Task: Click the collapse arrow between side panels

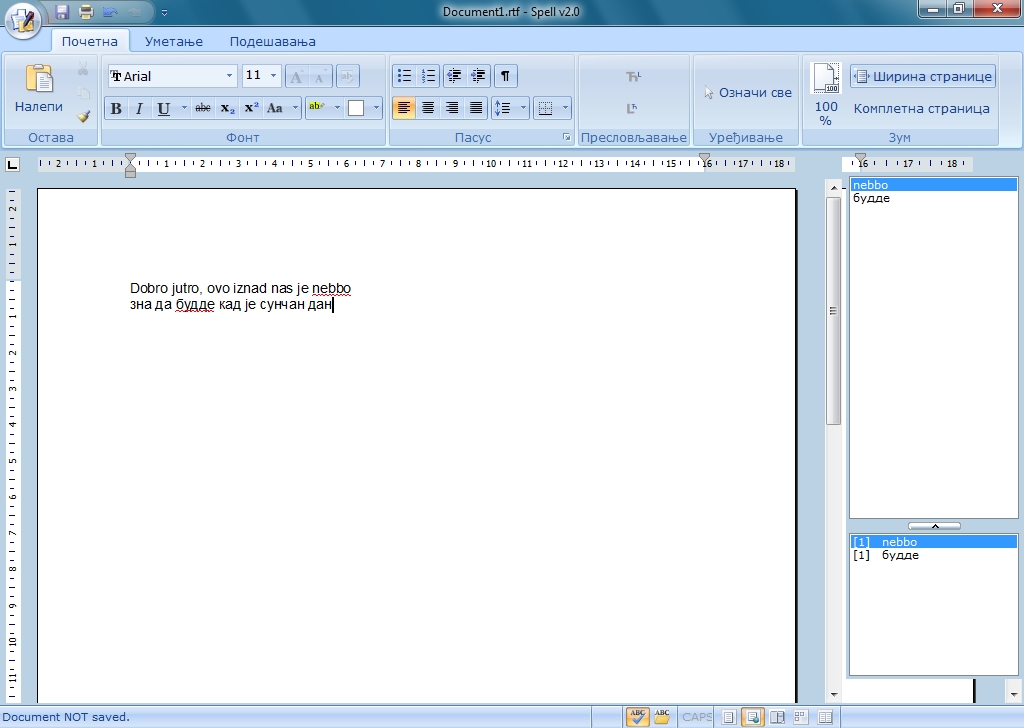Action: click(935, 526)
